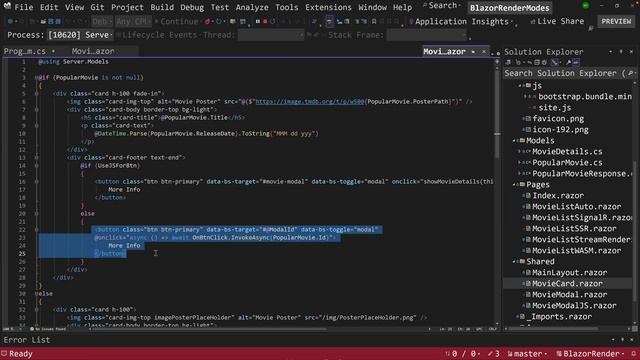
Task: Collapse the Models folder
Action: [x=514, y=141]
